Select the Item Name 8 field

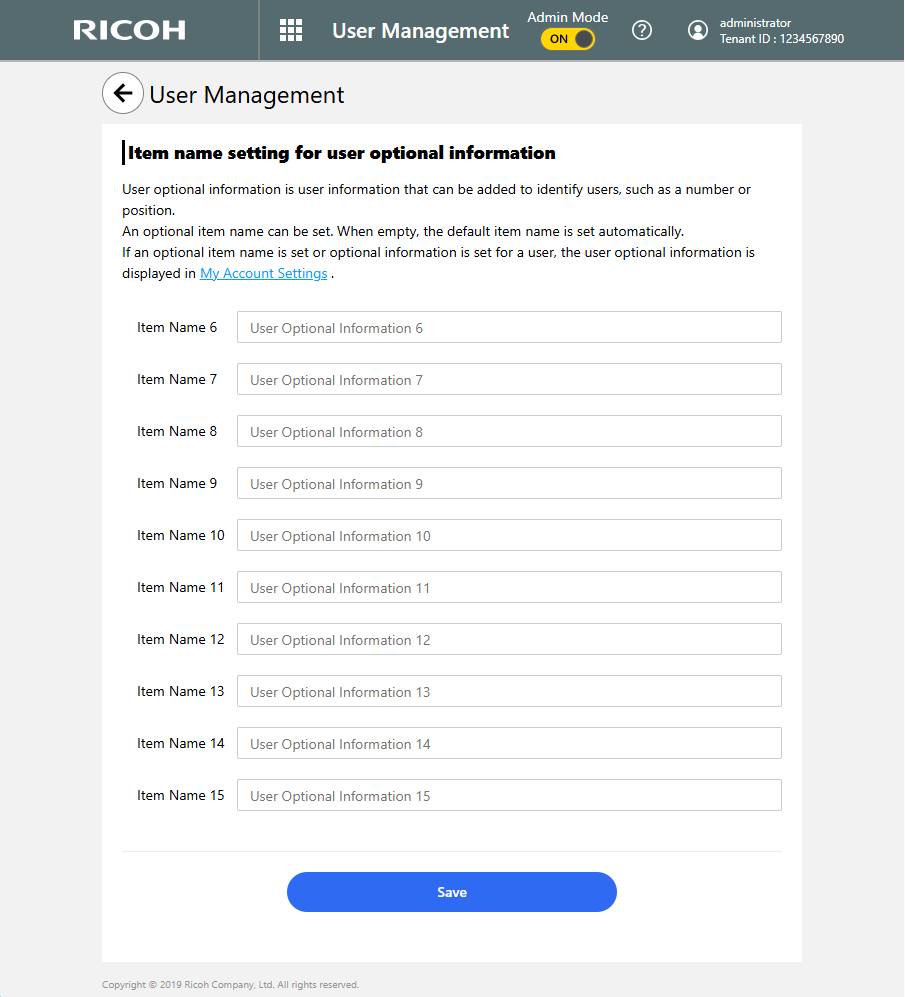tap(508, 432)
